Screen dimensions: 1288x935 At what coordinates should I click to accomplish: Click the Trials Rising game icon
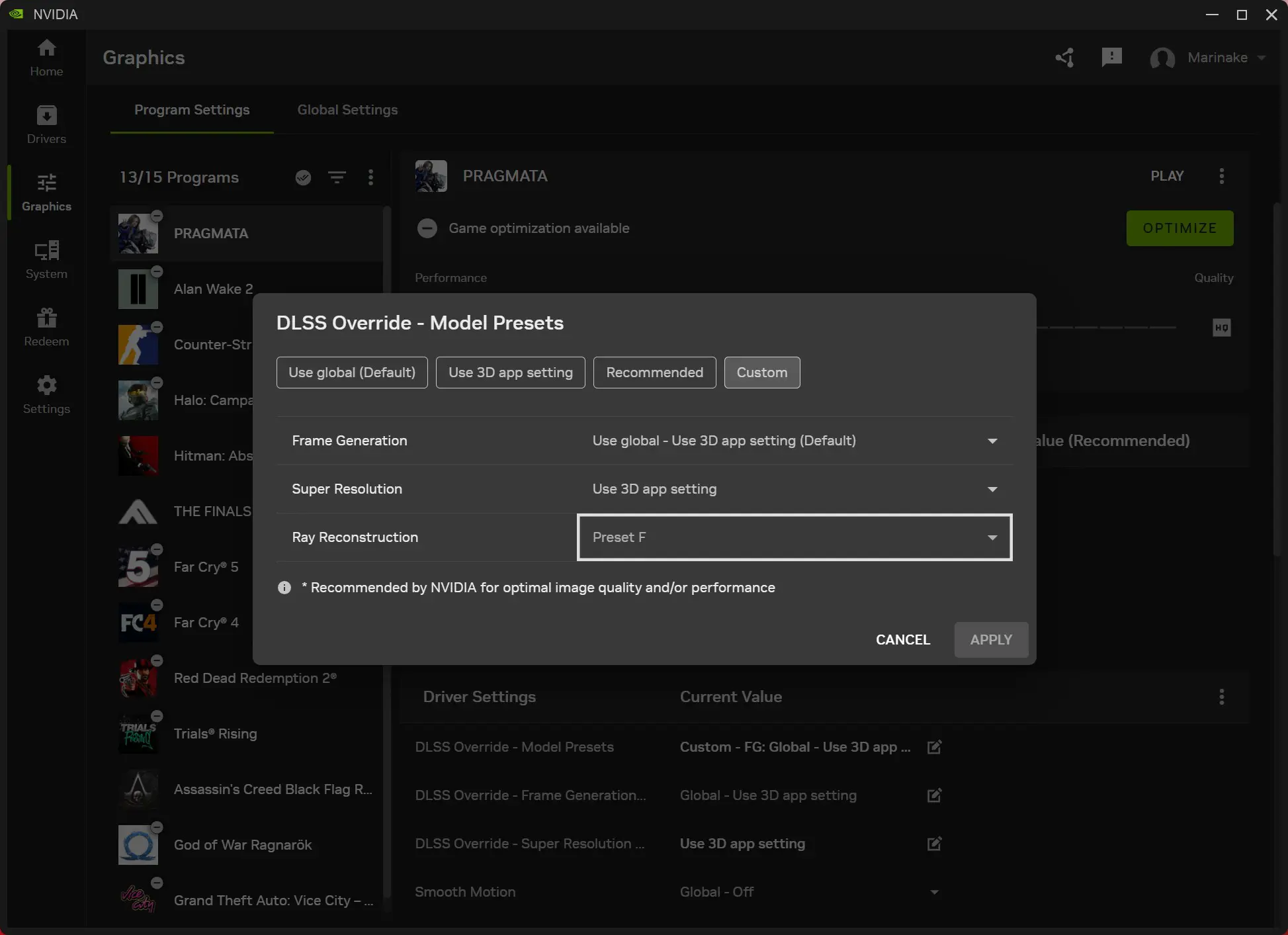(138, 734)
